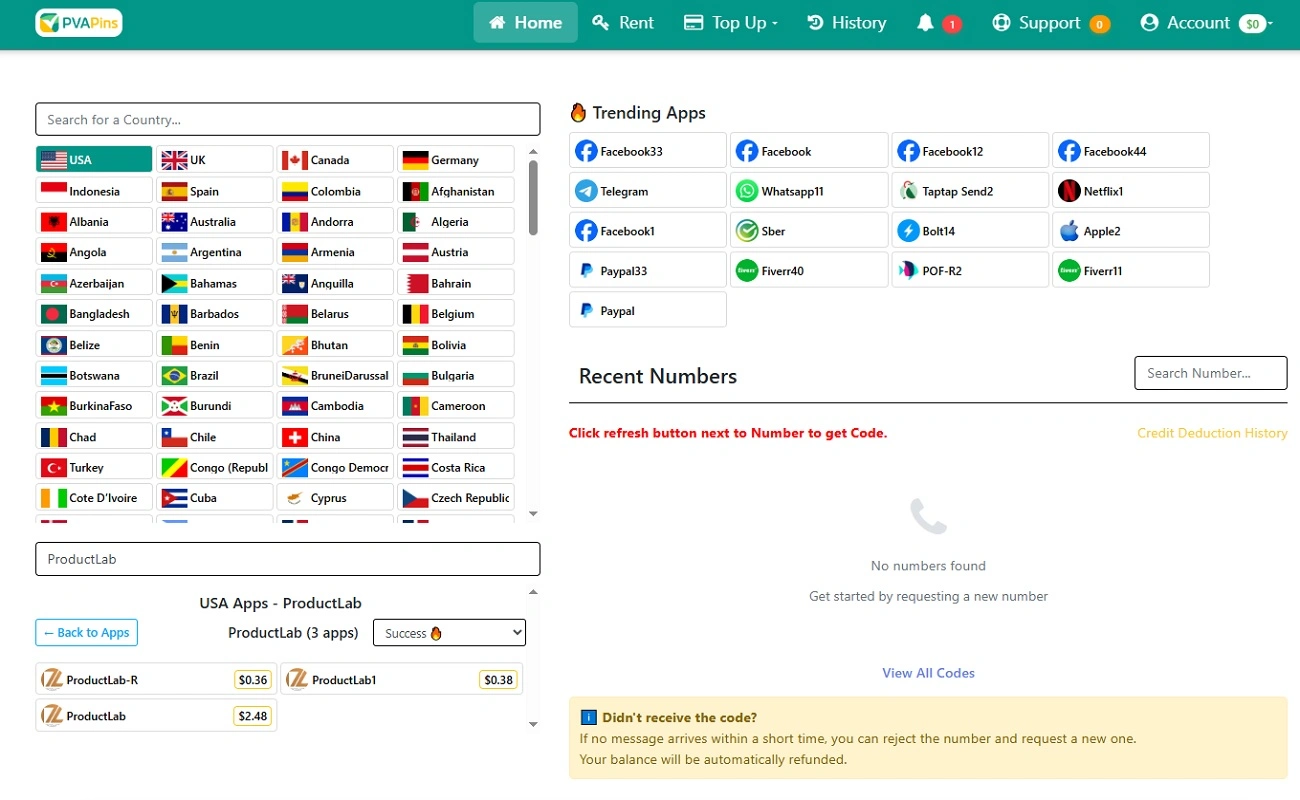Pick the Facebook44 app tile

pos(1131,151)
